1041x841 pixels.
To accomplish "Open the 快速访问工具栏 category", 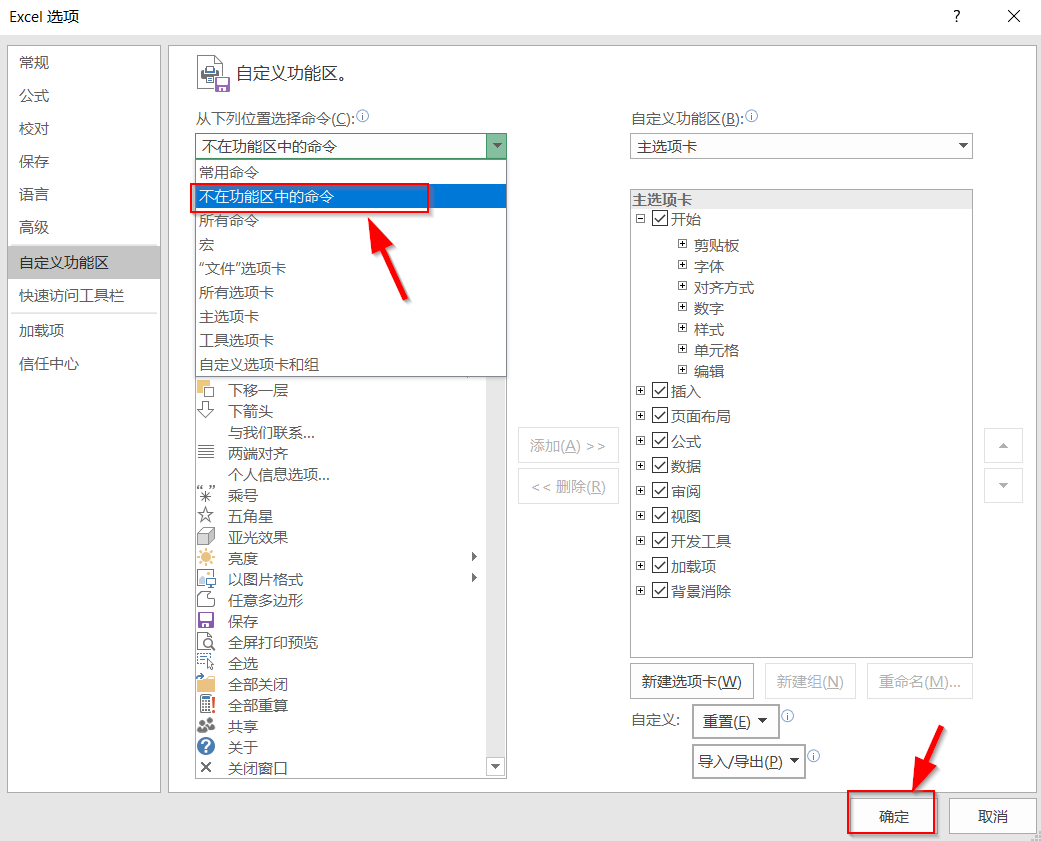I will tap(84, 295).
